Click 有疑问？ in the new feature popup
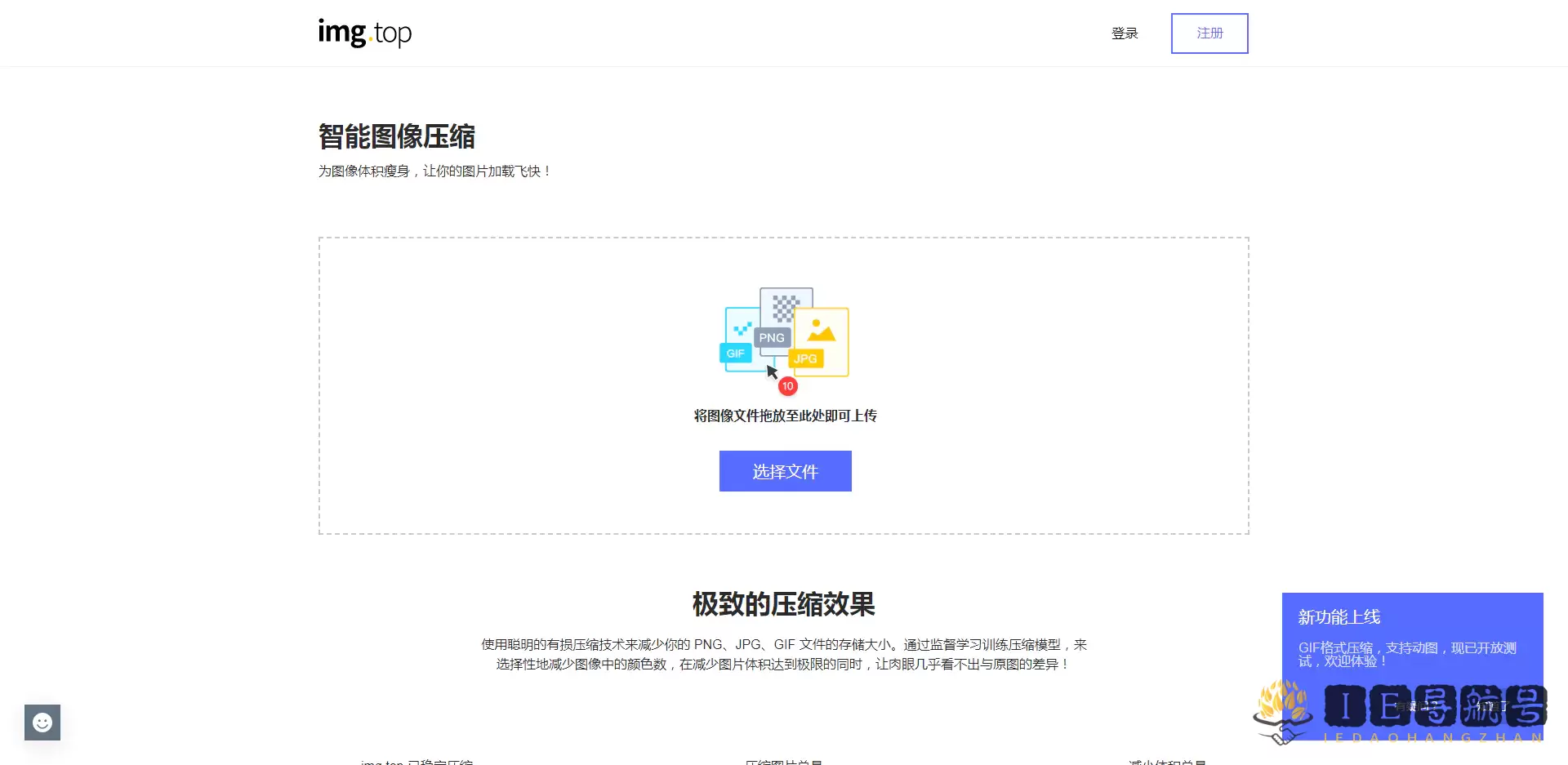This screenshot has width=1568, height=765. 1417,706
